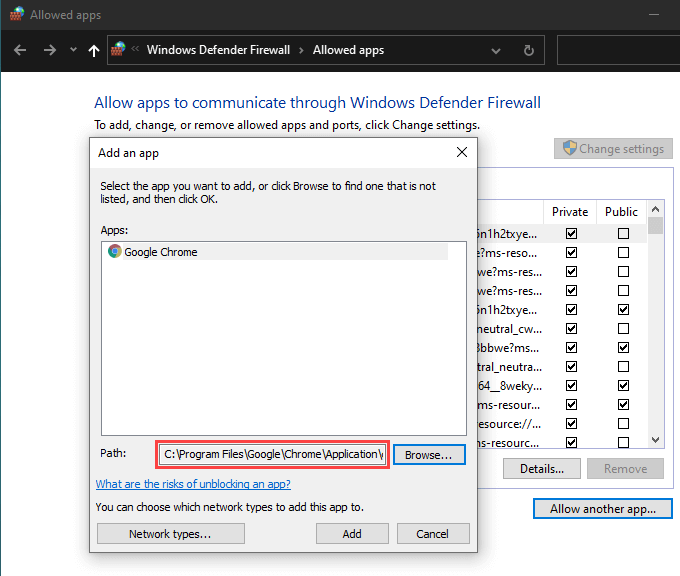
Task: Toggle the second row Public checkbox
Action: 623,252
